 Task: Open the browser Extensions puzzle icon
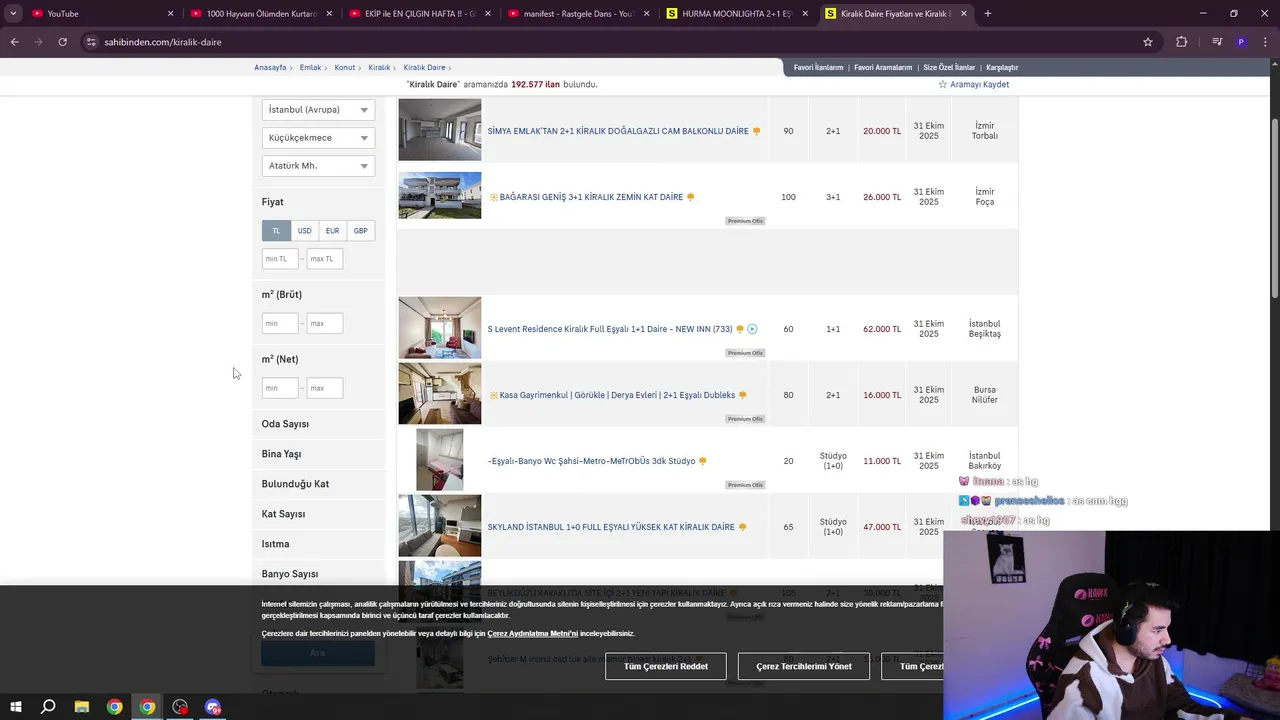(x=1181, y=42)
